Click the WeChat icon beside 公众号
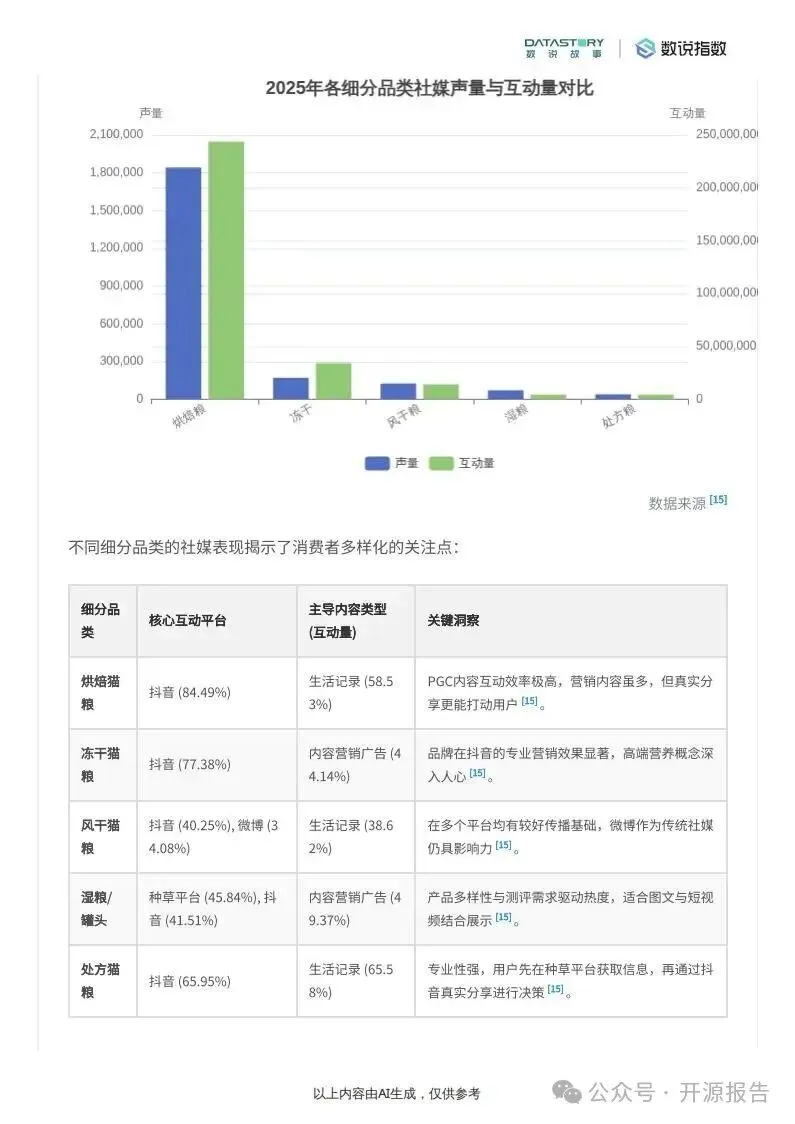 click(x=566, y=1092)
